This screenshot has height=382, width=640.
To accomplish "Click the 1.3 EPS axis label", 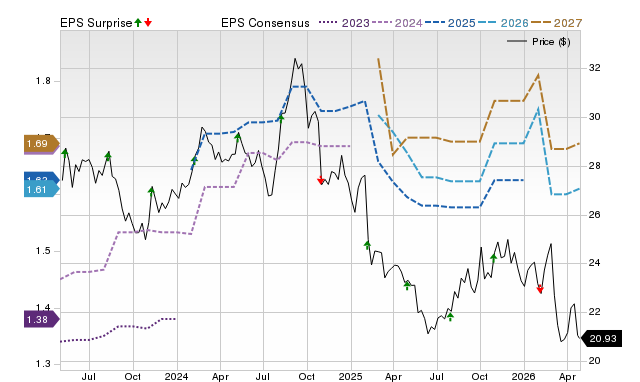I will tap(43, 364).
